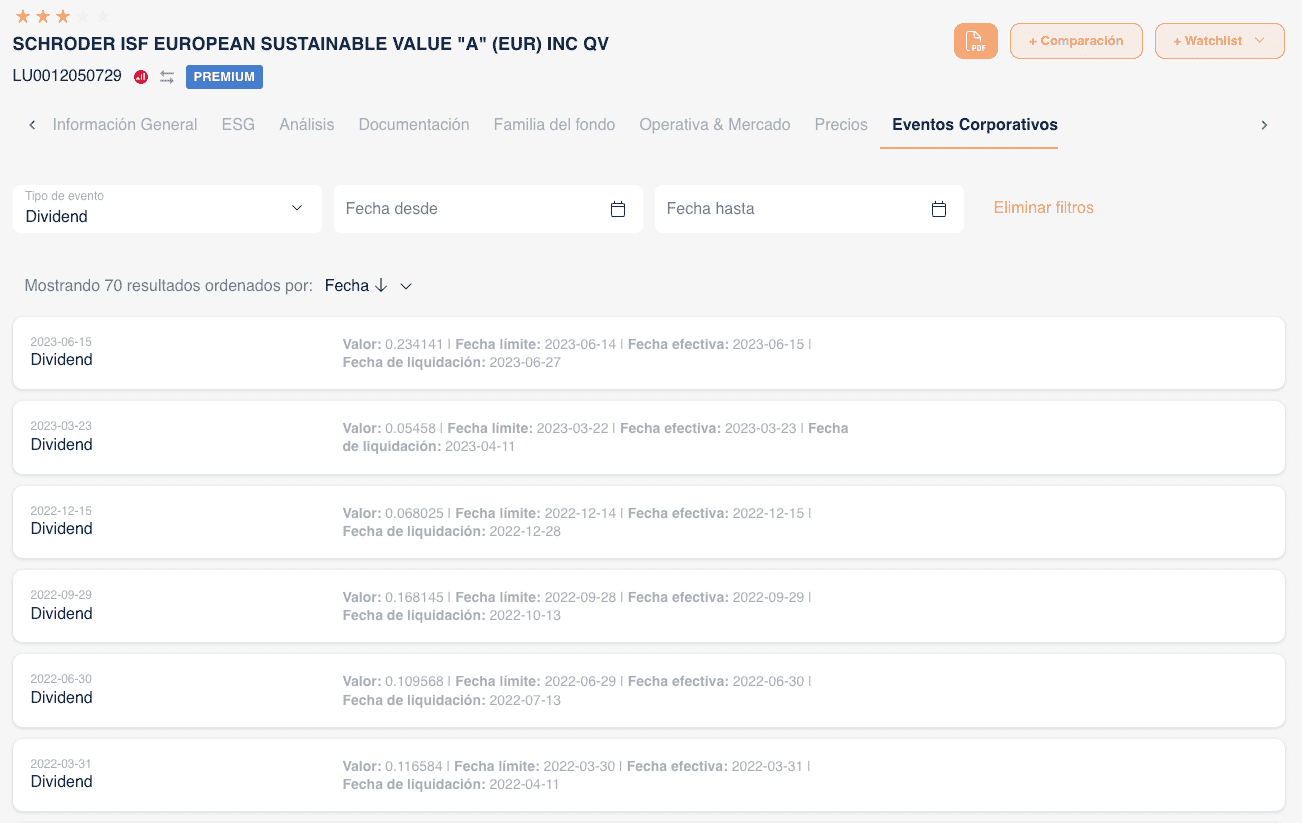The width and height of the screenshot is (1302, 823).
Task: Expand the sort order dropdown by Fecha
Action: point(368,286)
